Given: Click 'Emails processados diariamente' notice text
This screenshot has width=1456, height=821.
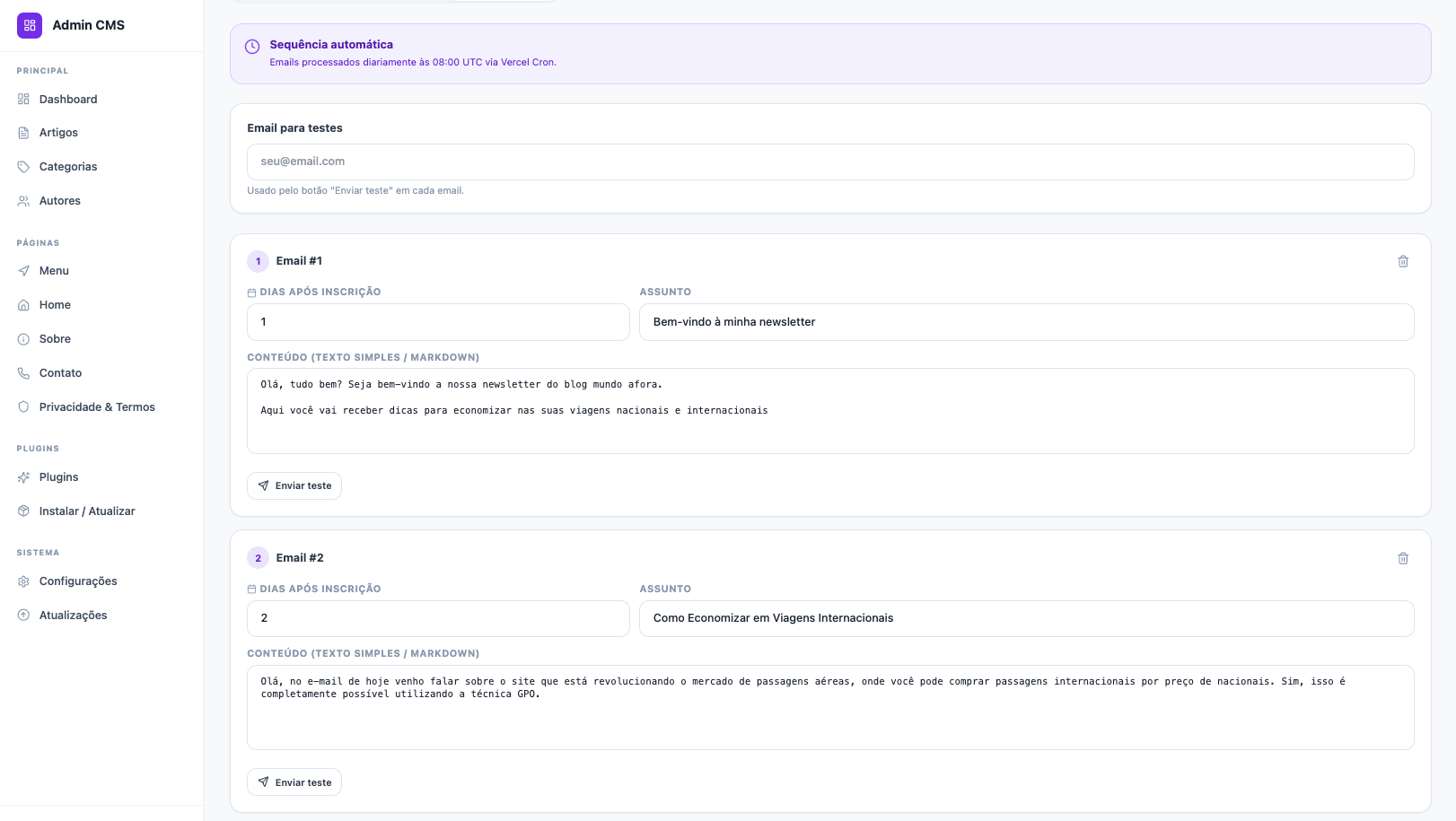Looking at the screenshot, I should click(x=413, y=63).
